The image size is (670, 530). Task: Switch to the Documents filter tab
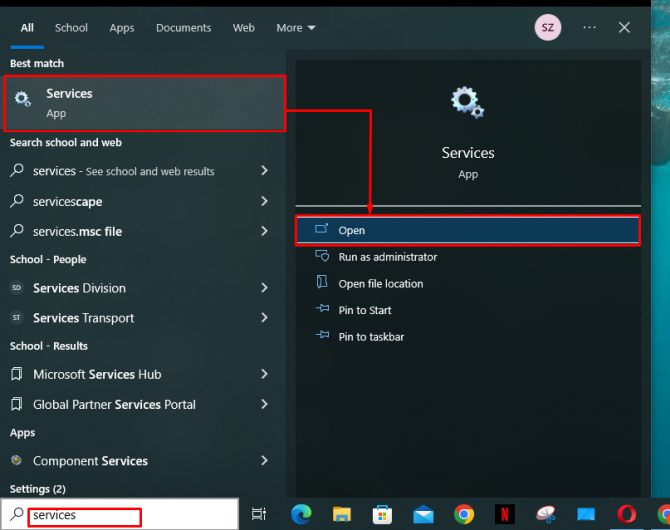[183, 28]
